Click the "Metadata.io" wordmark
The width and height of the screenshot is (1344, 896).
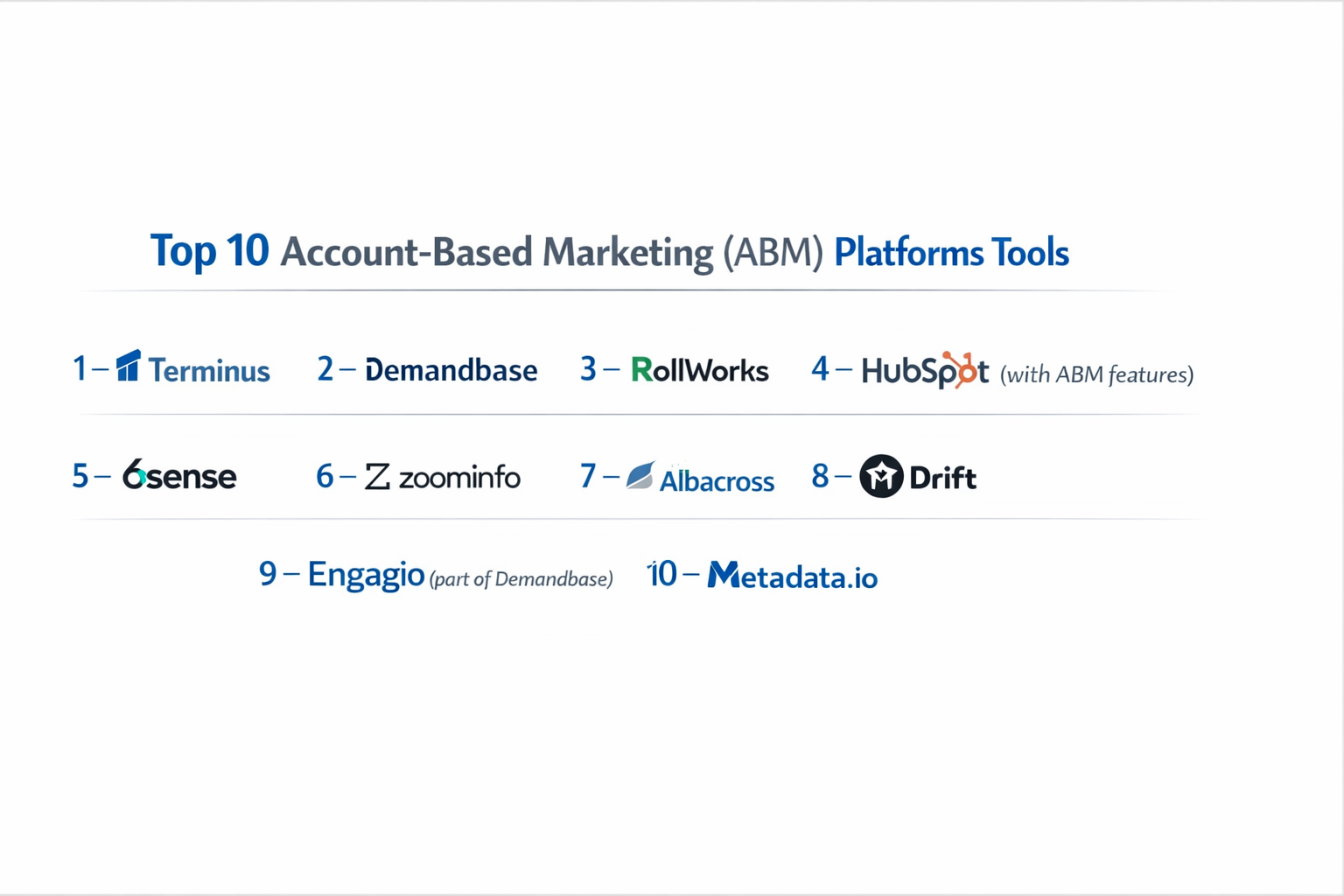click(x=793, y=577)
